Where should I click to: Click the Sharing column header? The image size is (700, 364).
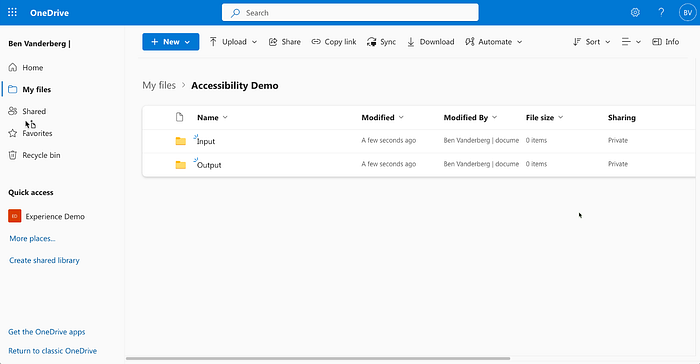pyautogui.click(x=621, y=117)
